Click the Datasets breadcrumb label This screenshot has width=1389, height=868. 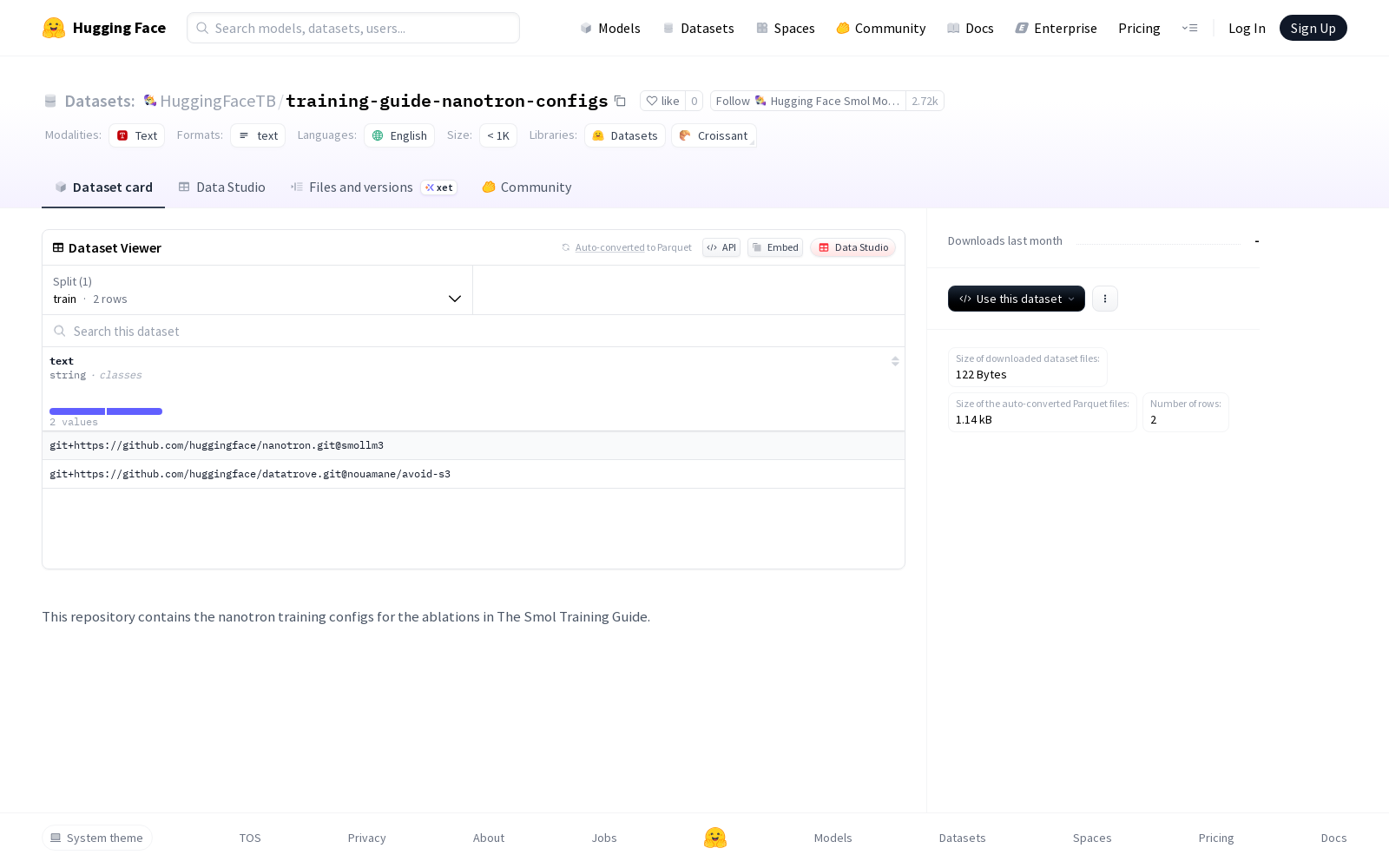100,101
